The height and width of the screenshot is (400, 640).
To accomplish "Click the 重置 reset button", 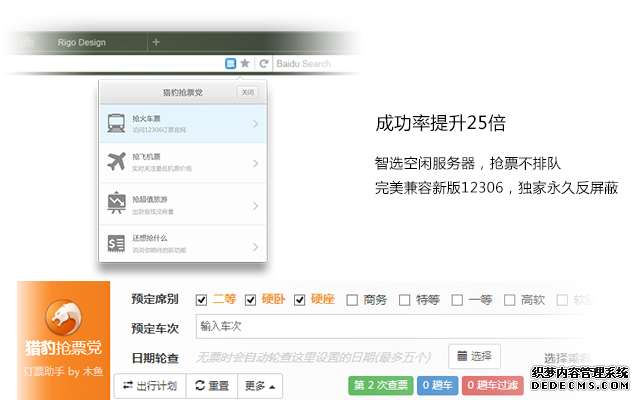I will 212,386.
